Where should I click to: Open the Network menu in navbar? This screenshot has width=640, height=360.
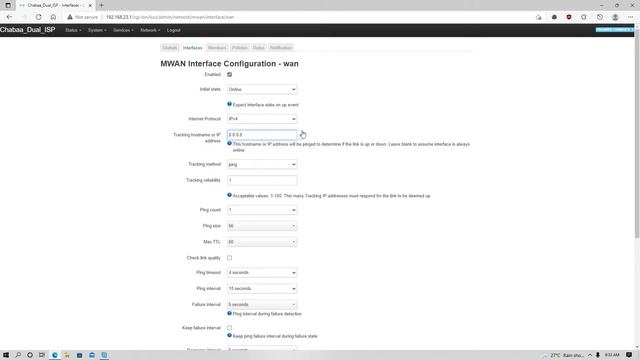tap(150, 30)
